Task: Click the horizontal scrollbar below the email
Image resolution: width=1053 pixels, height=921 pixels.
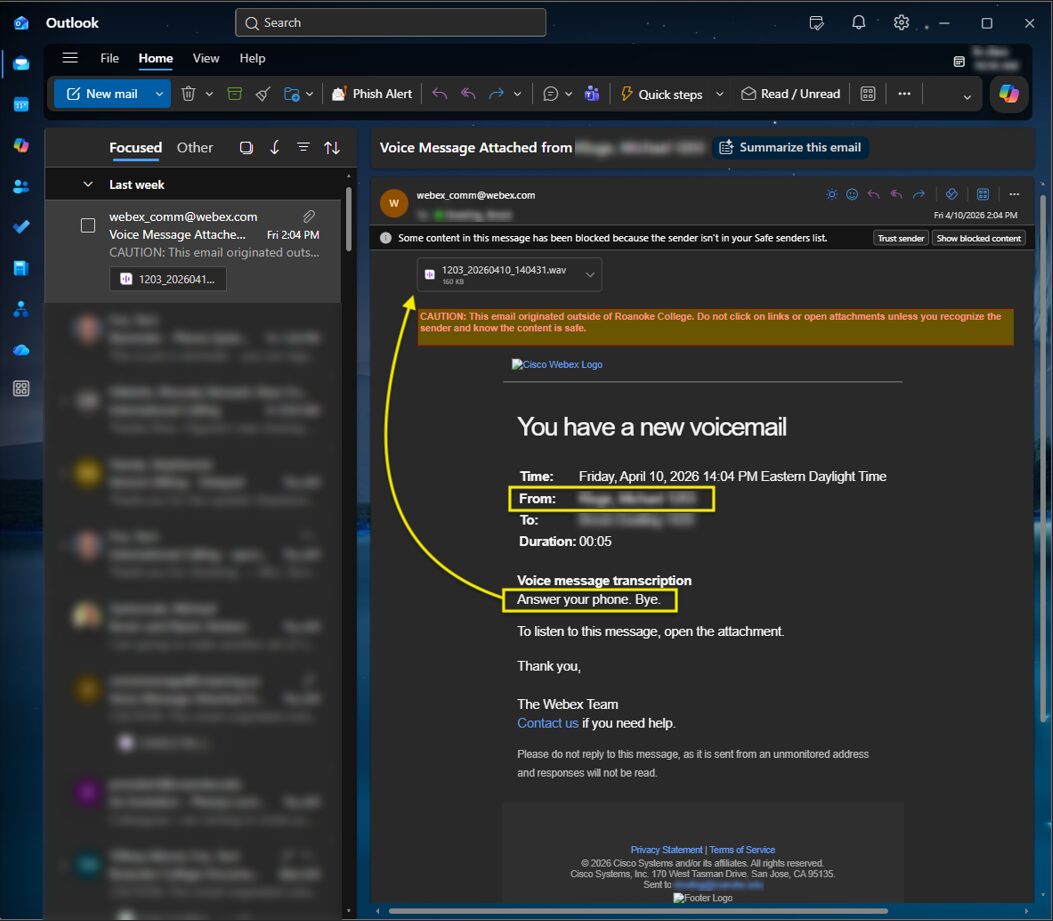Action: [x=638, y=911]
